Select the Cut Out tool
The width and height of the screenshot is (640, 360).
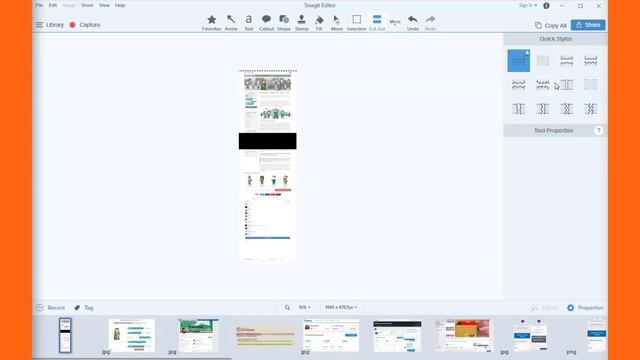coord(377,22)
